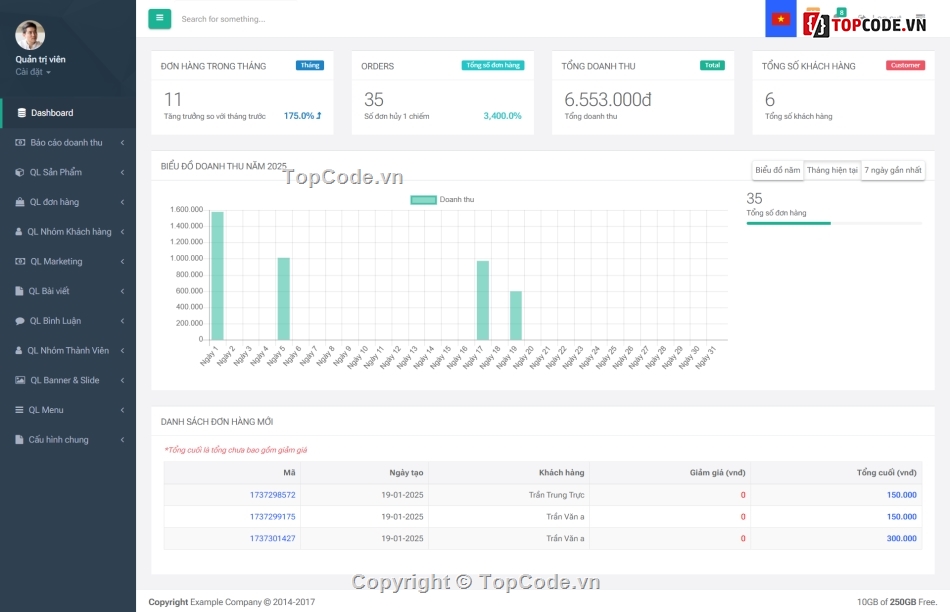Click the Dashboard database icon
The image size is (950, 612).
(21, 113)
